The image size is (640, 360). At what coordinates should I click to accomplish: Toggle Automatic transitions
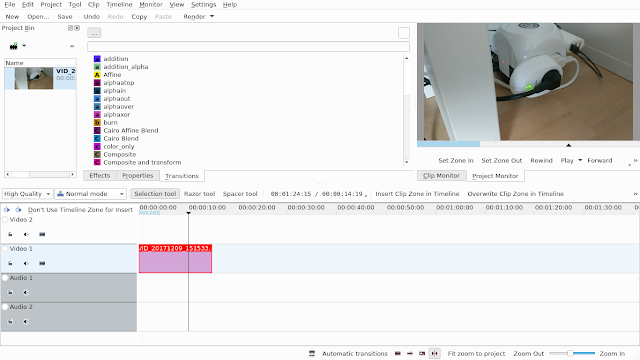click(355, 353)
